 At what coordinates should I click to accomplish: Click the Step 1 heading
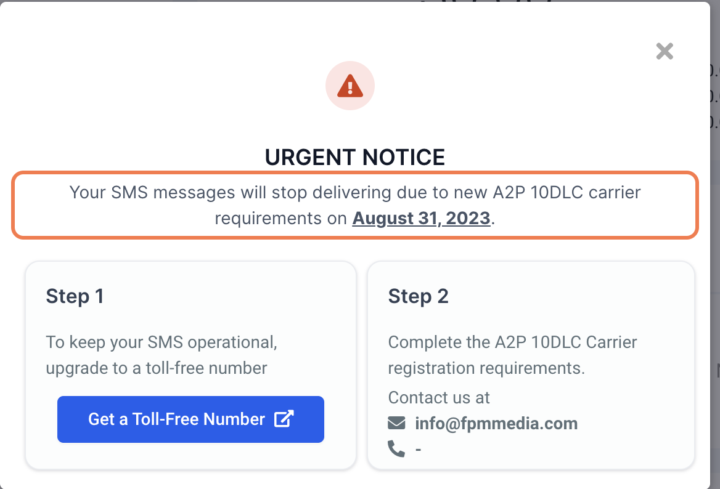pyautogui.click(x=75, y=296)
